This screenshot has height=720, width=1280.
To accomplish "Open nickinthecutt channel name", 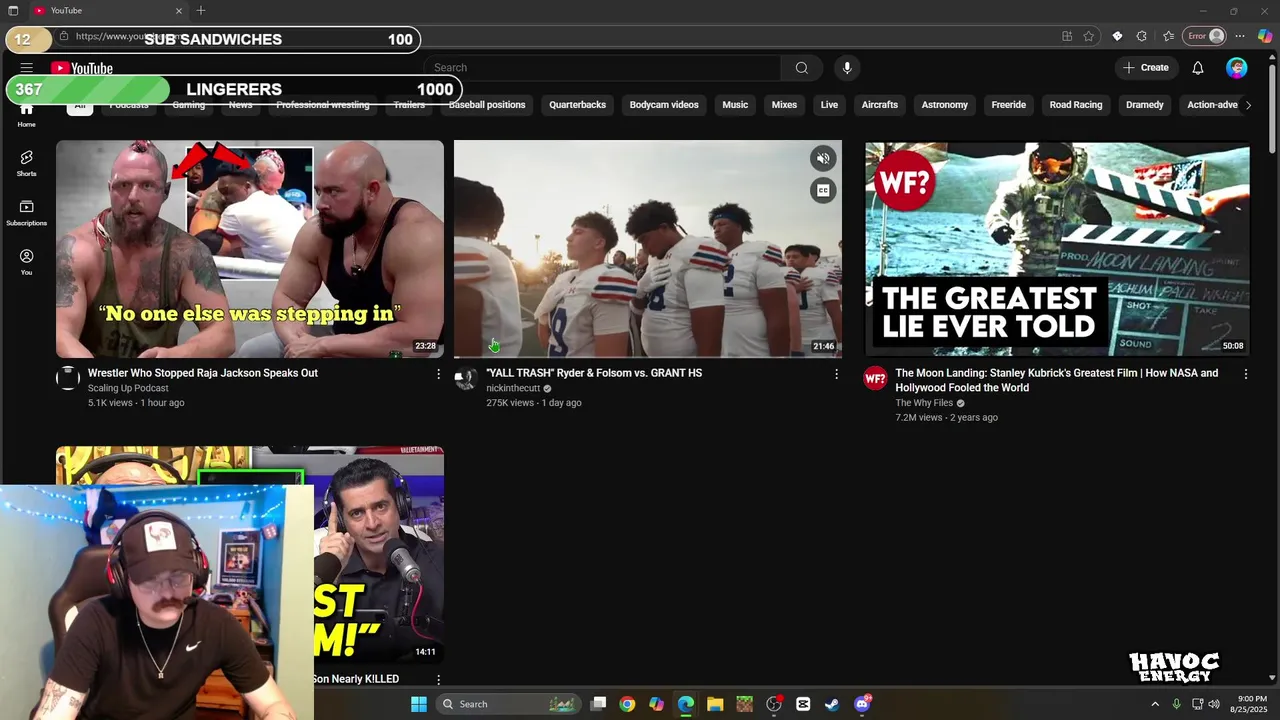I will (x=513, y=388).
